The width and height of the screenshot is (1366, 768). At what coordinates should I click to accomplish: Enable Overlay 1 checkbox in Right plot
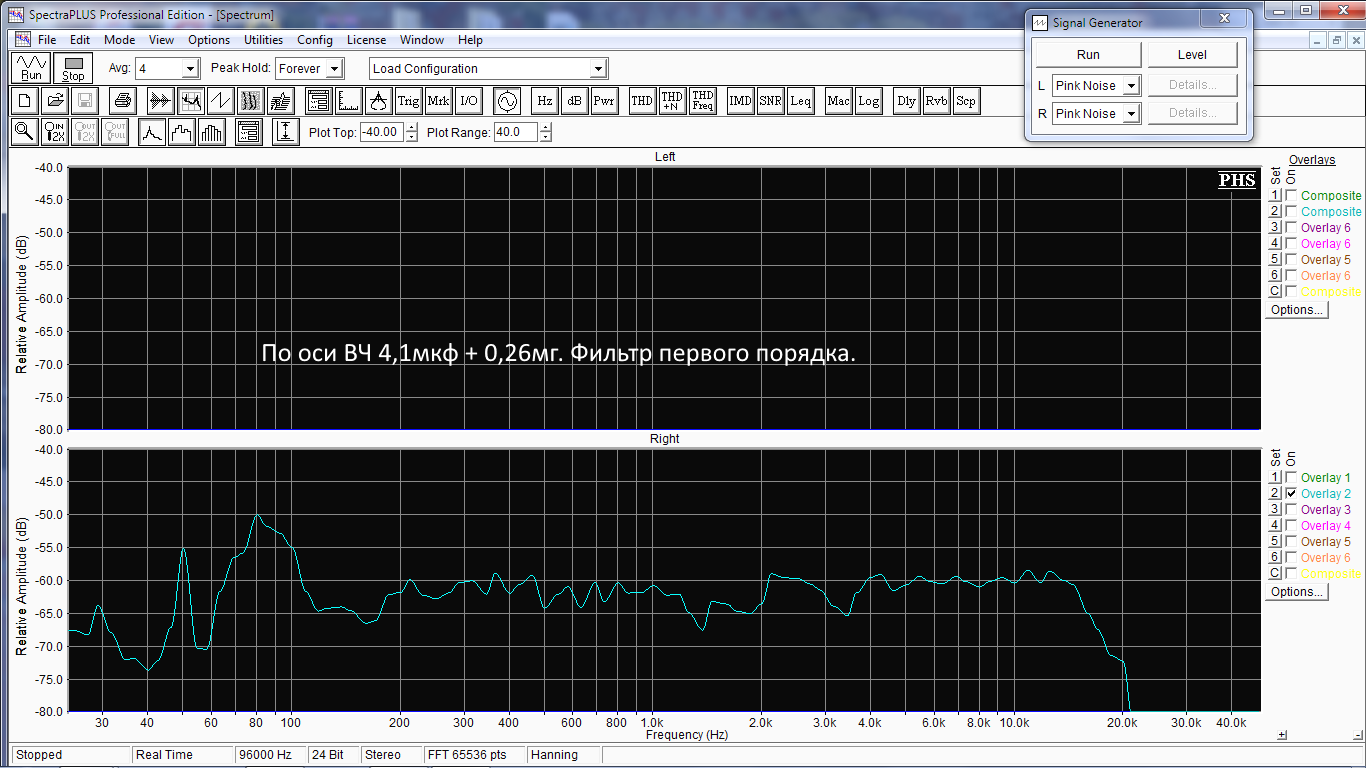pyautogui.click(x=1291, y=478)
